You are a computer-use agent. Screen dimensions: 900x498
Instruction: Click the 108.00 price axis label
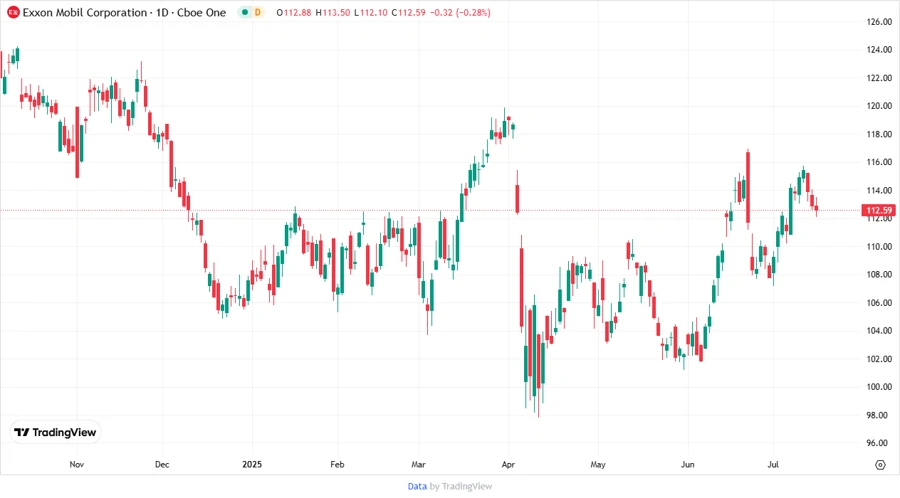pos(879,274)
